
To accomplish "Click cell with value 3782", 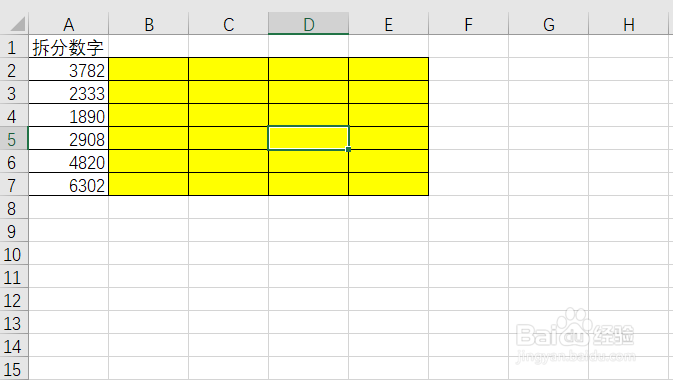I will click(x=69, y=69).
